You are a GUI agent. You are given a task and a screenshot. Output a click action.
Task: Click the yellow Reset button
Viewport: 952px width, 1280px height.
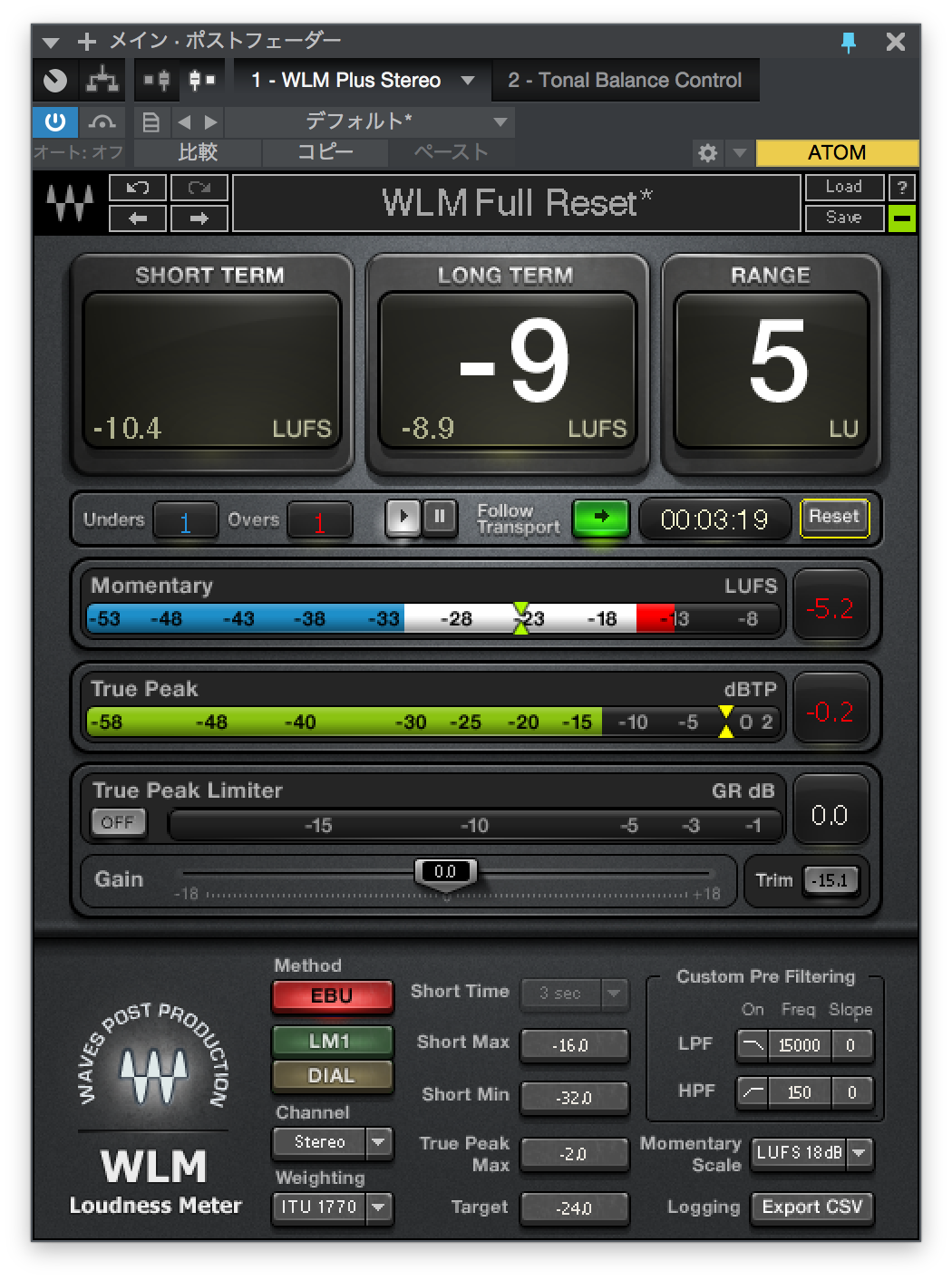tap(834, 517)
